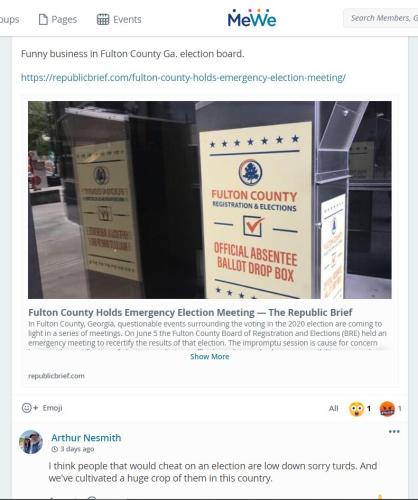
Task: Open the Fulton County Holds Emergency headline
Action: (190, 313)
